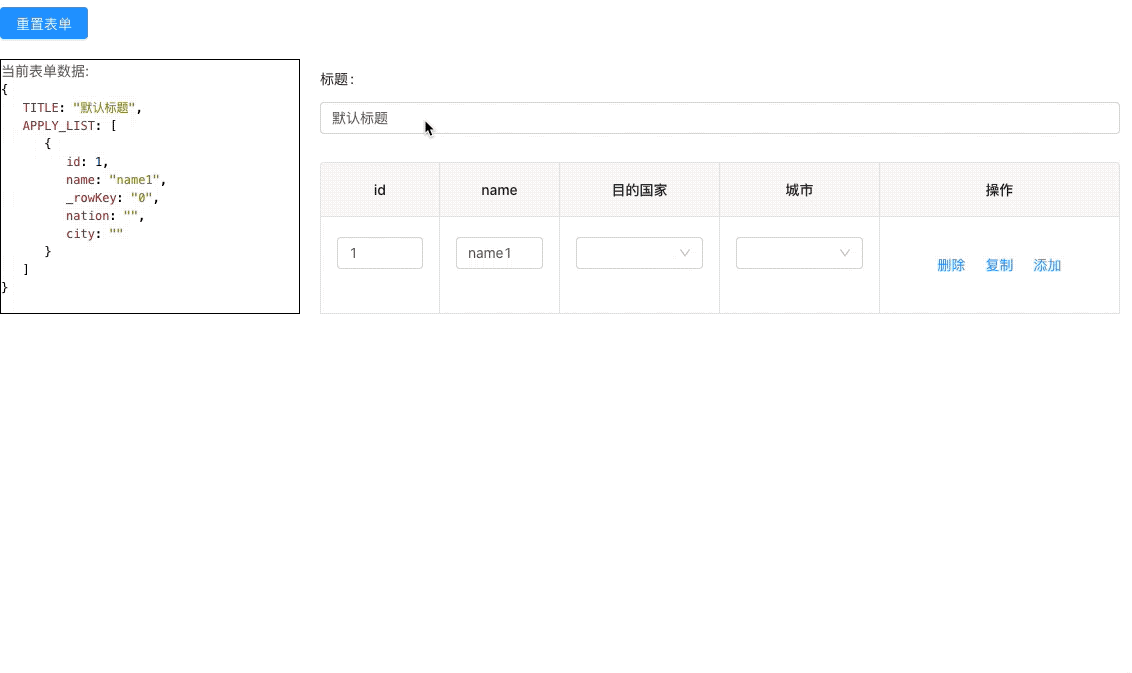The height and width of the screenshot is (673, 1132).
Task: Edit the id input field showing 1
Action: [x=380, y=253]
